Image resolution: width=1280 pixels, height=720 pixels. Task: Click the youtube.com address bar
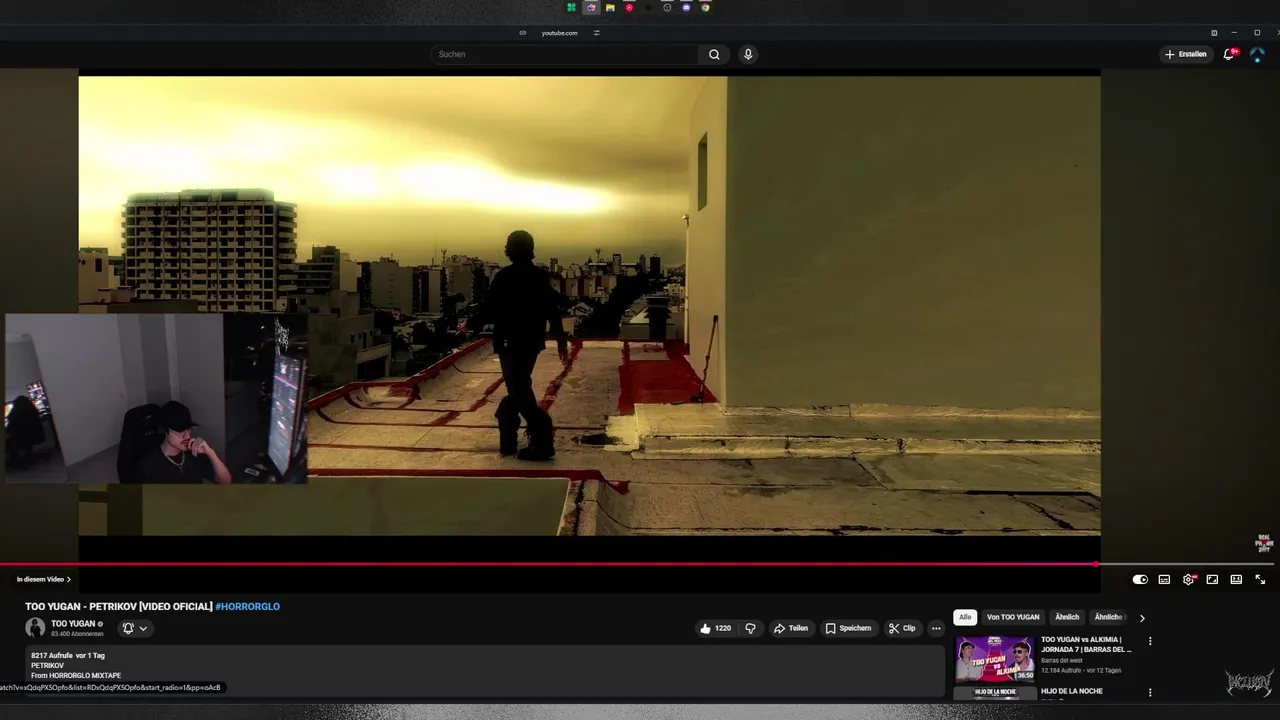pos(560,33)
